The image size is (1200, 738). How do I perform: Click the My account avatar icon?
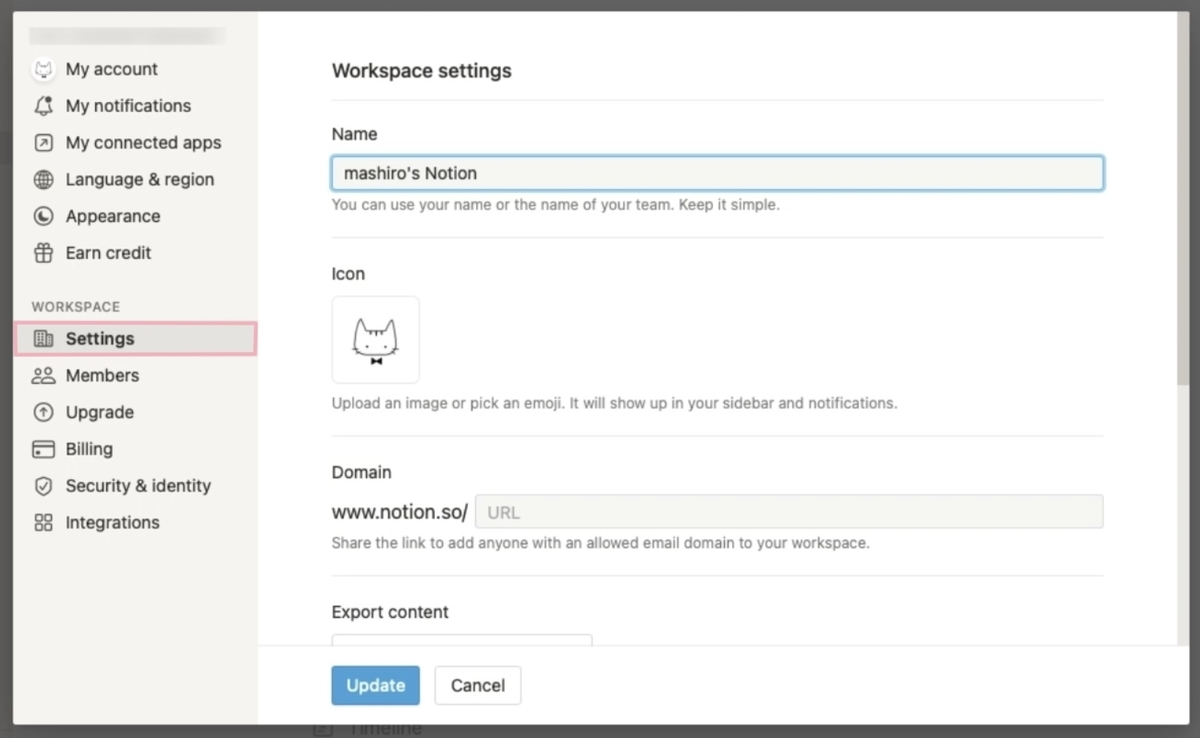[x=44, y=69]
